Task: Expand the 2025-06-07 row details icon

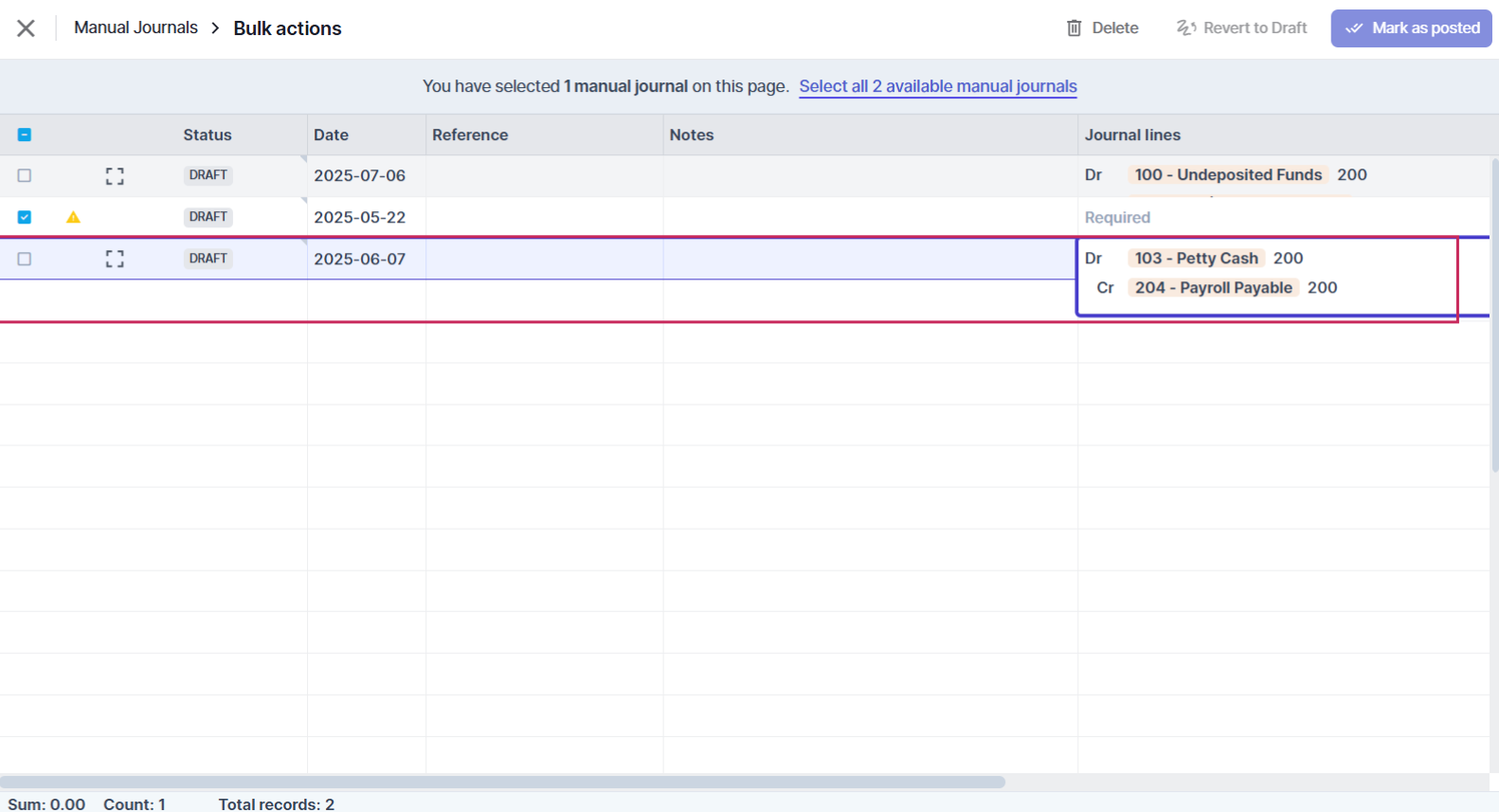Action: [x=115, y=259]
